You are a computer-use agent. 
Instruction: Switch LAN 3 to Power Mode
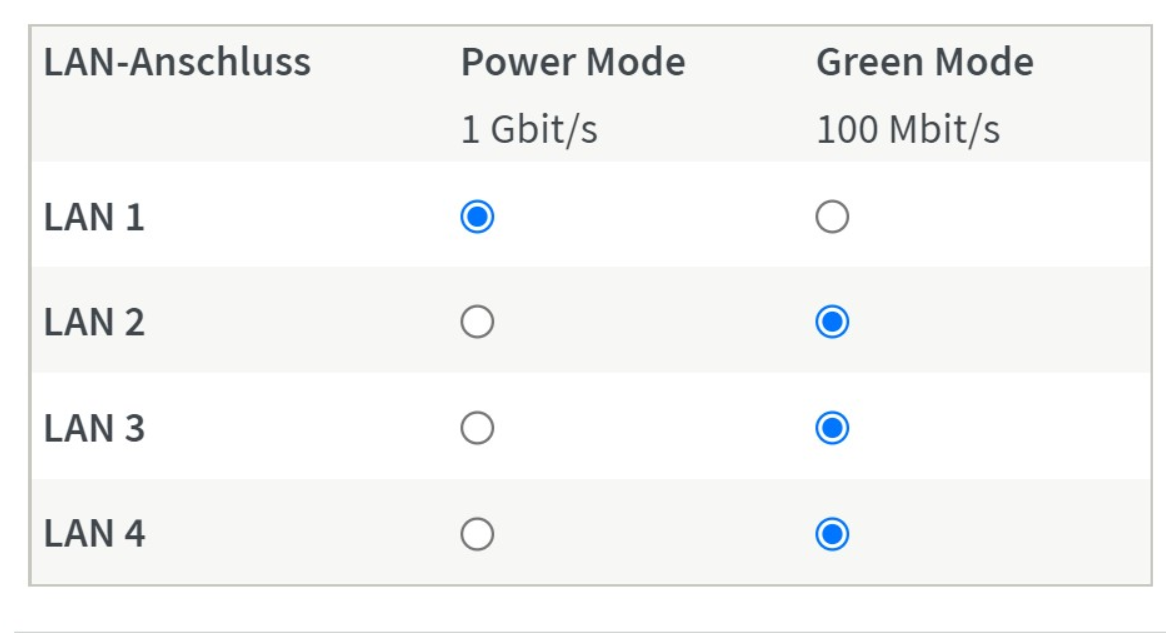[x=477, y=428]
